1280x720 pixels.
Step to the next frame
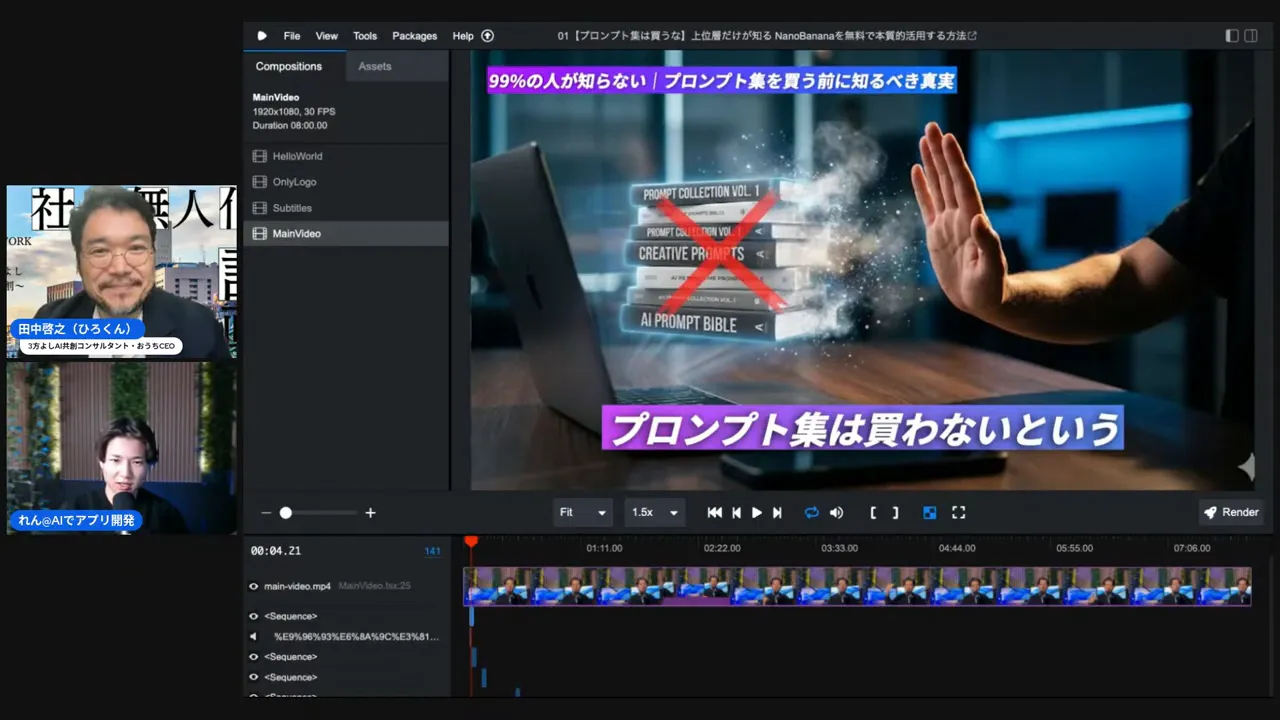778,512
